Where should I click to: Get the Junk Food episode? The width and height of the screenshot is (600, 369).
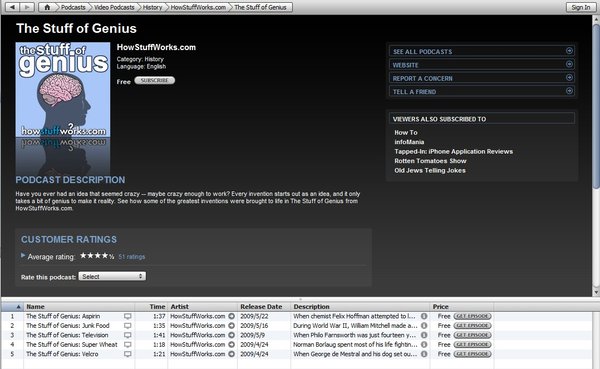[x=473, y=326]
